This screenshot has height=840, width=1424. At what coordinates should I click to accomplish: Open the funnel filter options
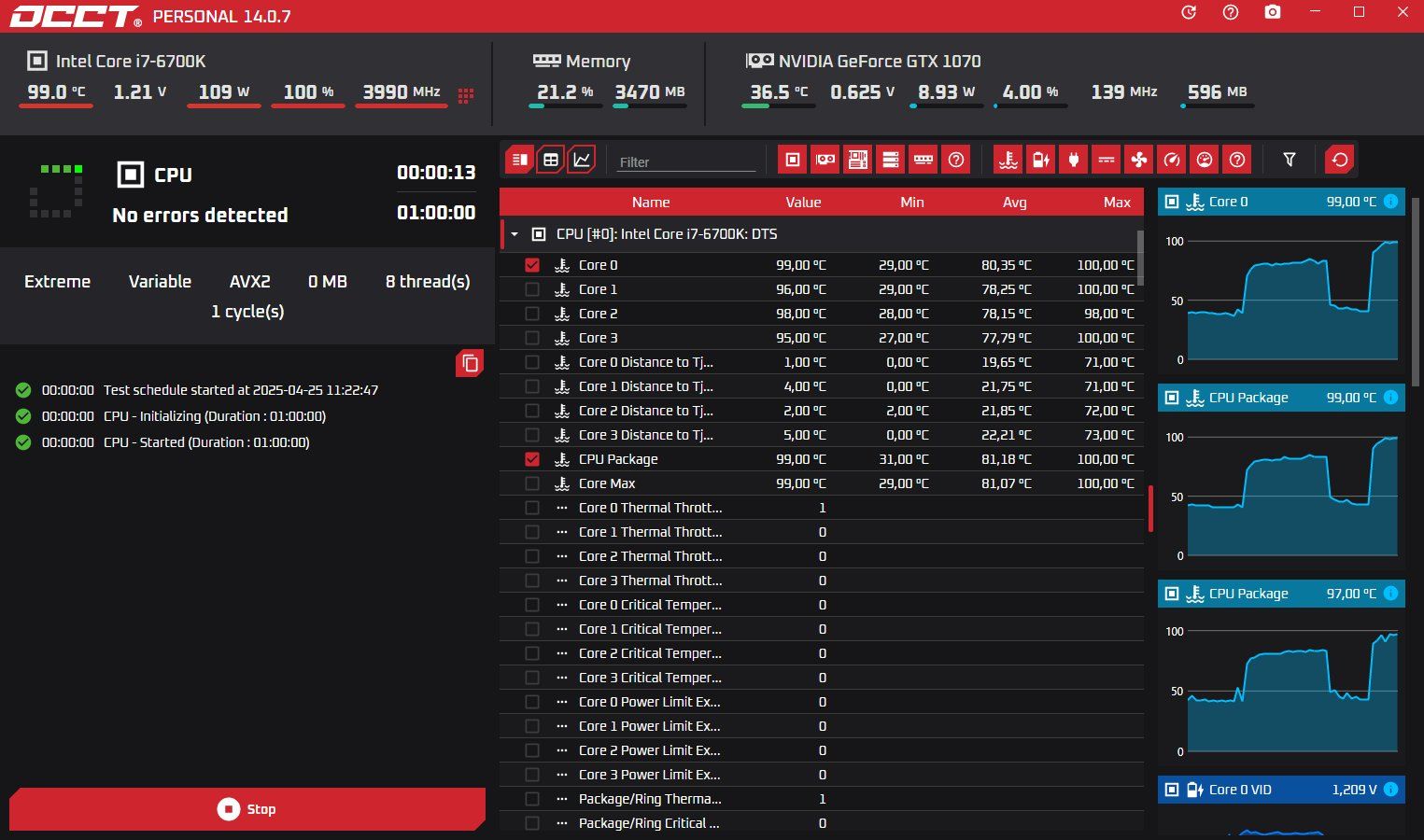[x=1290, y=160]
